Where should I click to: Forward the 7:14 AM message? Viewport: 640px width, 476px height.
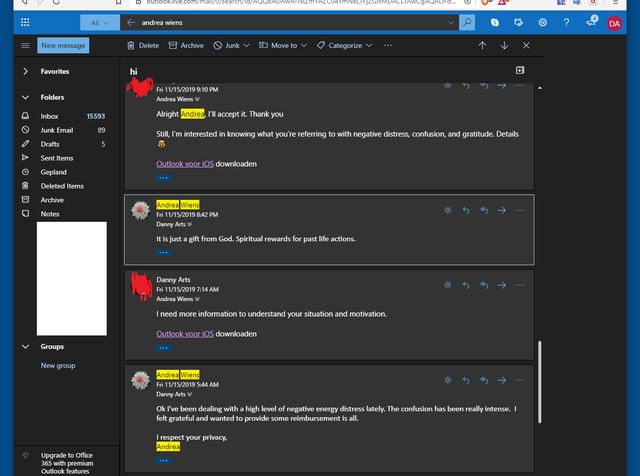coord(502,285)
